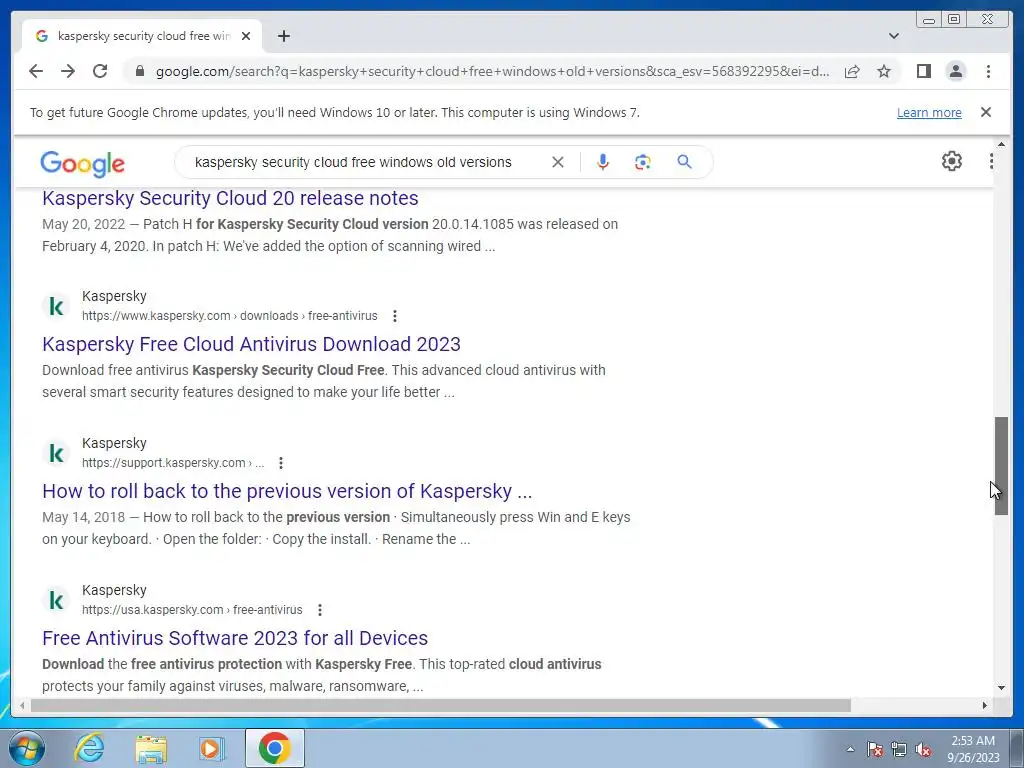Click the scroll left arrow at bottom
This screenshot has width=1024, height=768.
click(x=22, y=705)
